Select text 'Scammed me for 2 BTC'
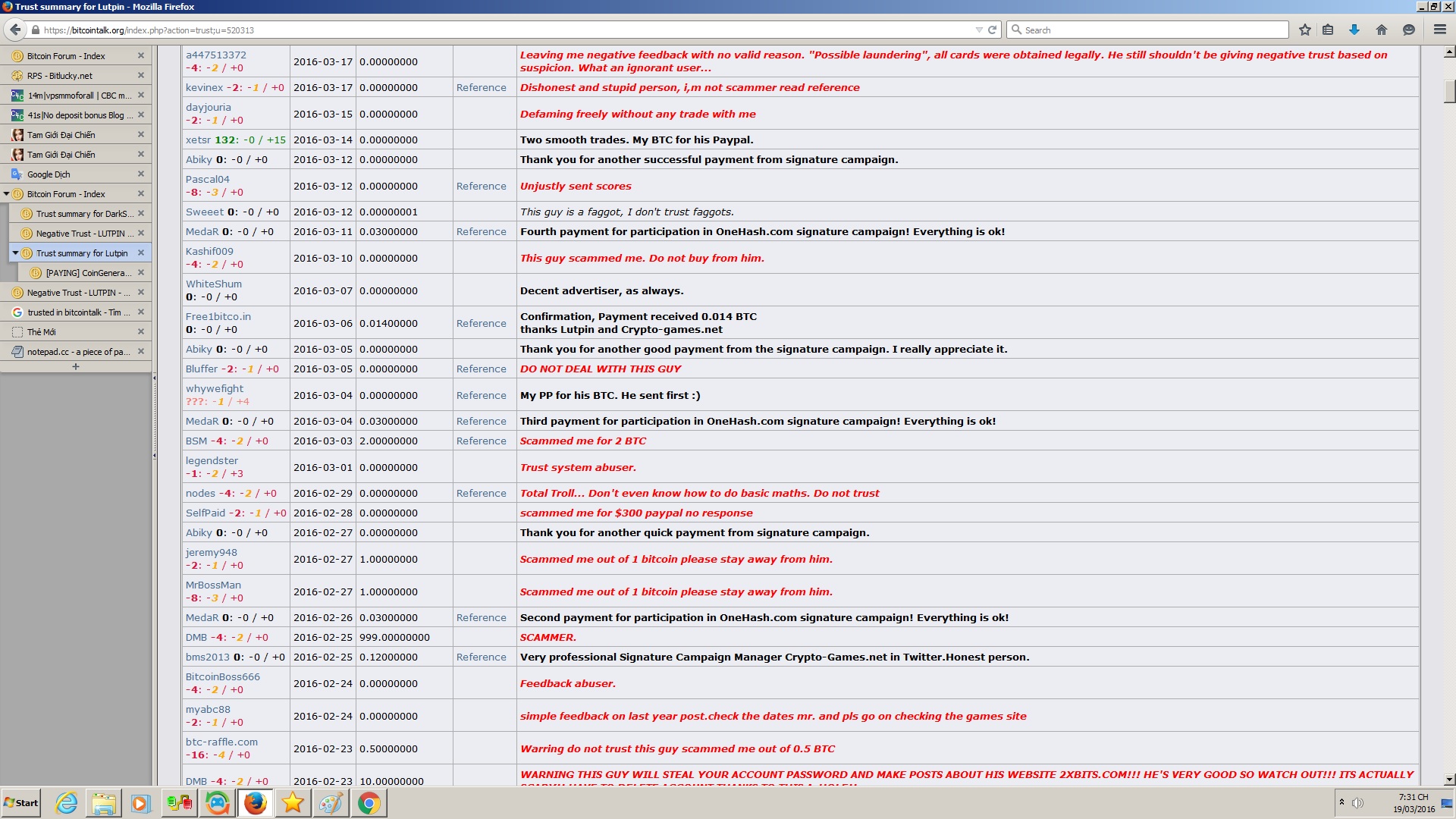The height and width of the screenshot is (819, 1456). coord(583,441)
